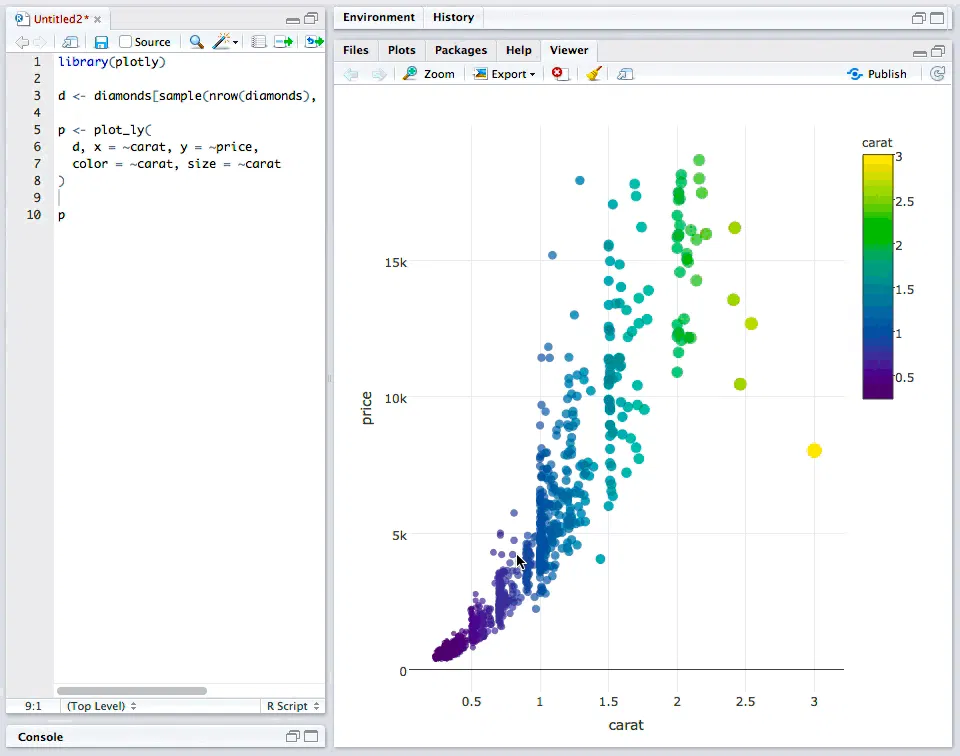Save the current script with the floppy disk icon
This screenshot has height=756, width=960.
click(x=101, y=42)
